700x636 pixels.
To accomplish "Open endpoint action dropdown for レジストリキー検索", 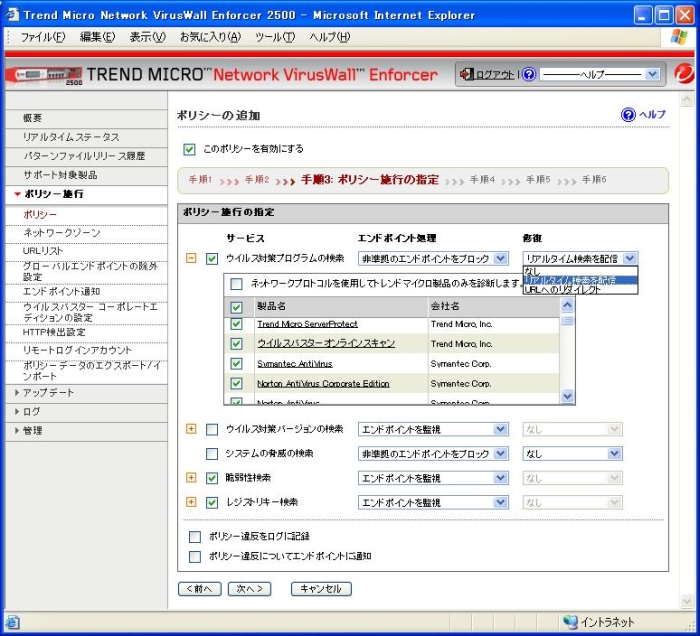I will tap(433, 503).
